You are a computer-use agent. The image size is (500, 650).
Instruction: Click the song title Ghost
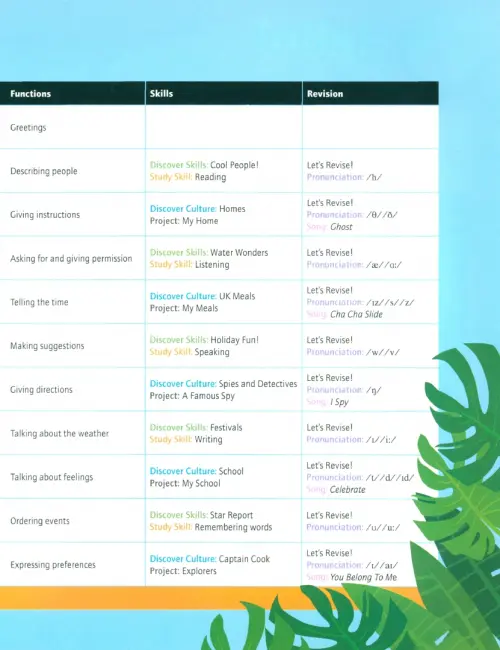coord(341,227)
